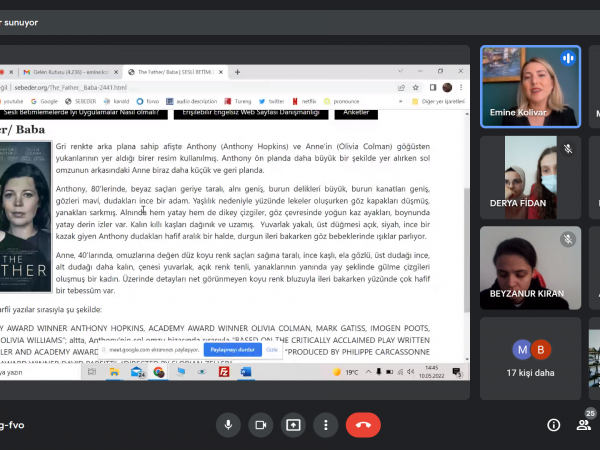Image resolution: width=600 pixels, height=450 pixels.
Task: Open the Chrome profile avatar
Action: (447, 88)
